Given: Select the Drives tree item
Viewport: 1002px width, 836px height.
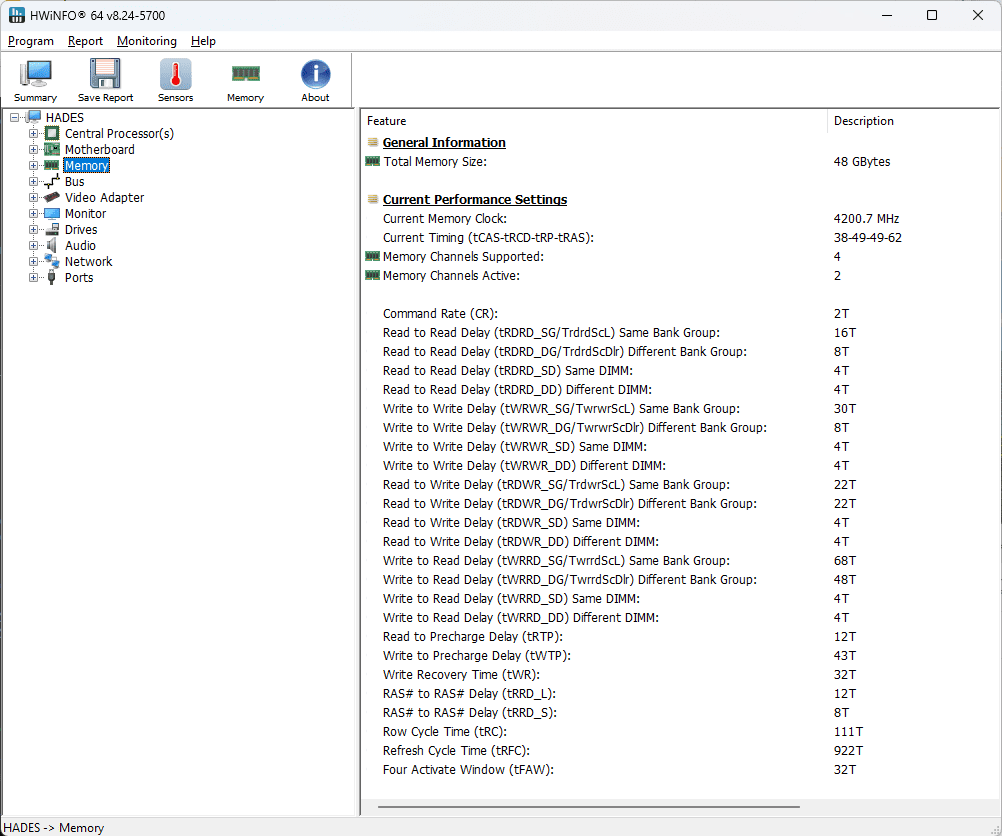Looking at the screenshot, I should [x=81, y=229].
